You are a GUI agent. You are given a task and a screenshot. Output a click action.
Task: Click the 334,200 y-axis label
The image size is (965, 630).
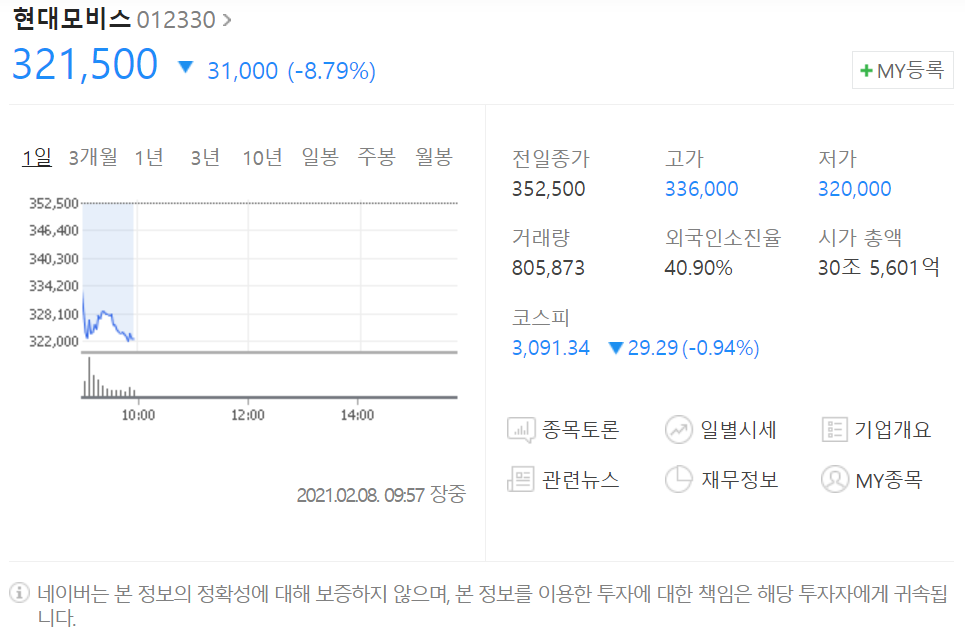[x=54, y=286]
